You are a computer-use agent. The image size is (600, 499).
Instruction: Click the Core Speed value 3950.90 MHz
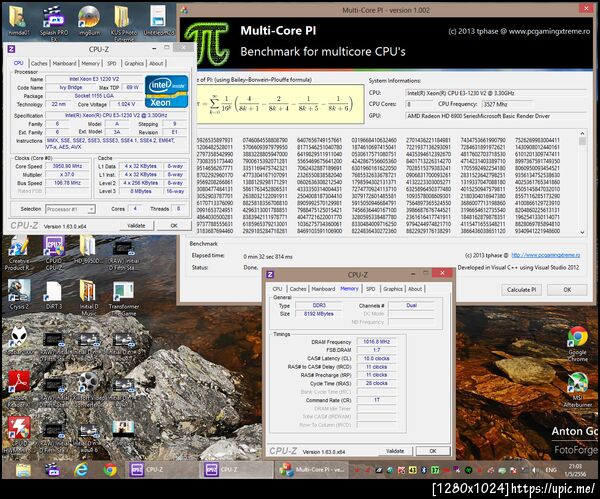click(67, 166)
